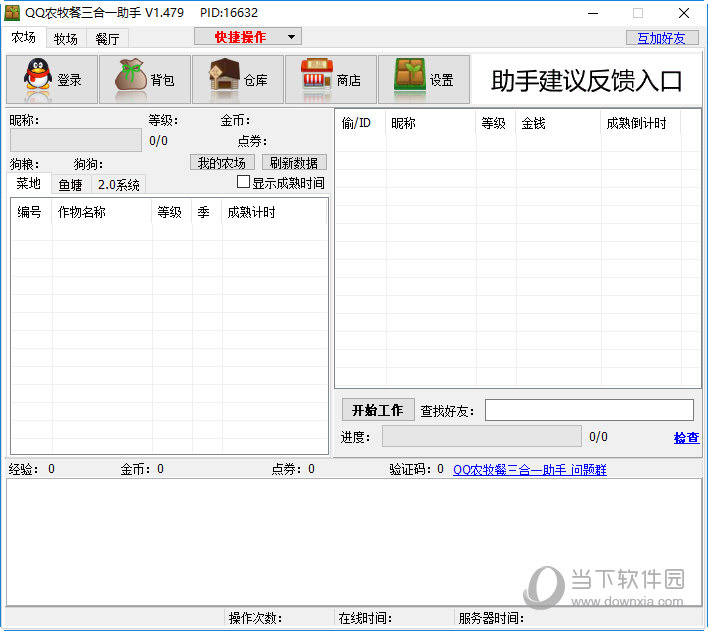Click the 经验: 0 counter text
The height and width of the screenshot is (631, 708).
point(32,469)
